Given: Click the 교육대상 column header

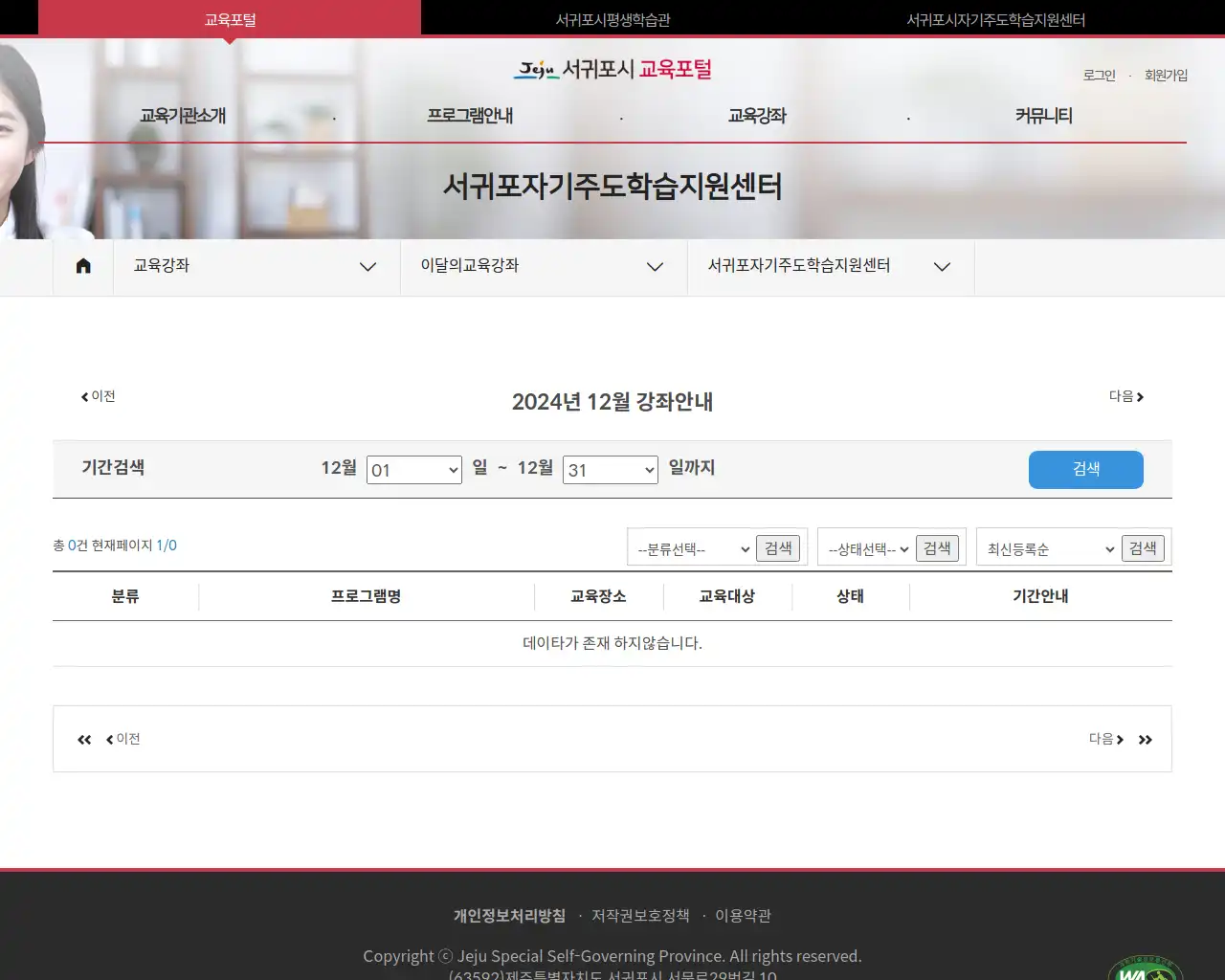Looking at the screenshot, I should point(727,596).
